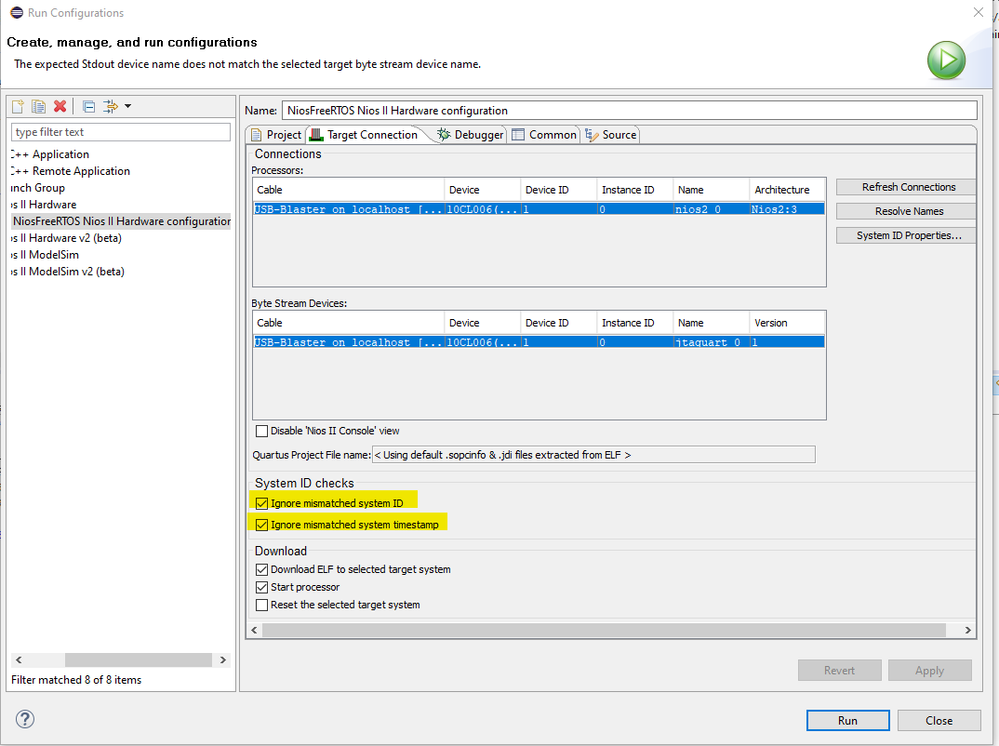The width and height of the screenshot is (999, 746).
Task: Delete selected configuration with red X icon
Action: pos(60,106)
